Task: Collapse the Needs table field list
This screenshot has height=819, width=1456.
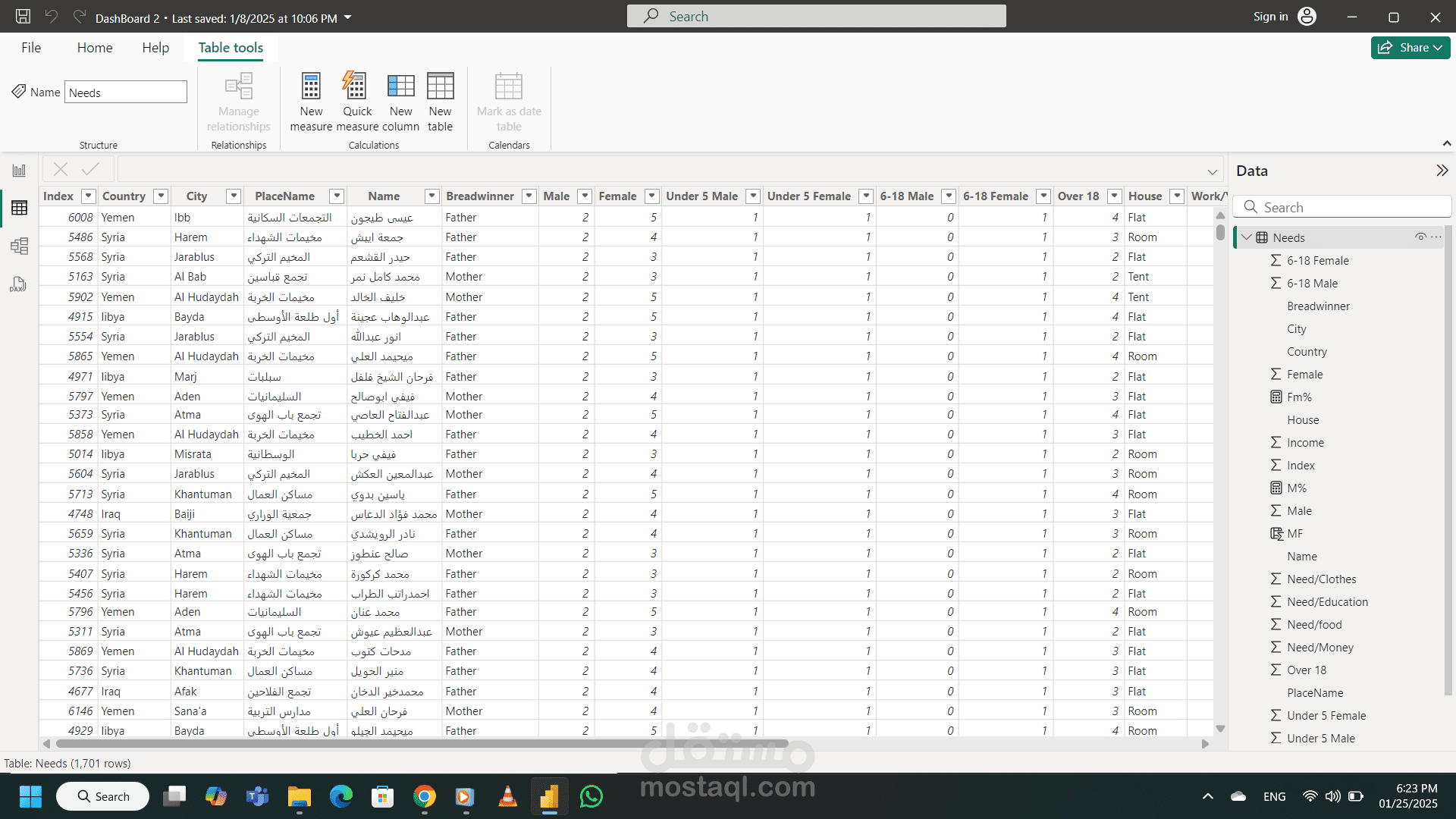Action: pyautogui.click(x=1246, y=237)
